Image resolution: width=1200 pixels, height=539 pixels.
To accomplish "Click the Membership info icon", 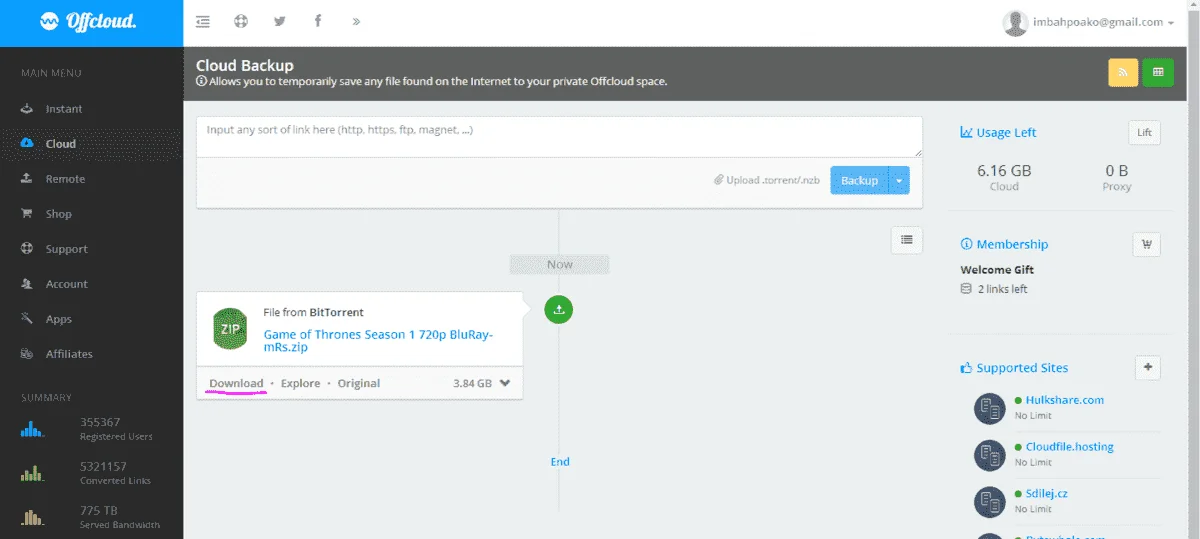I will tap(966, 244).
